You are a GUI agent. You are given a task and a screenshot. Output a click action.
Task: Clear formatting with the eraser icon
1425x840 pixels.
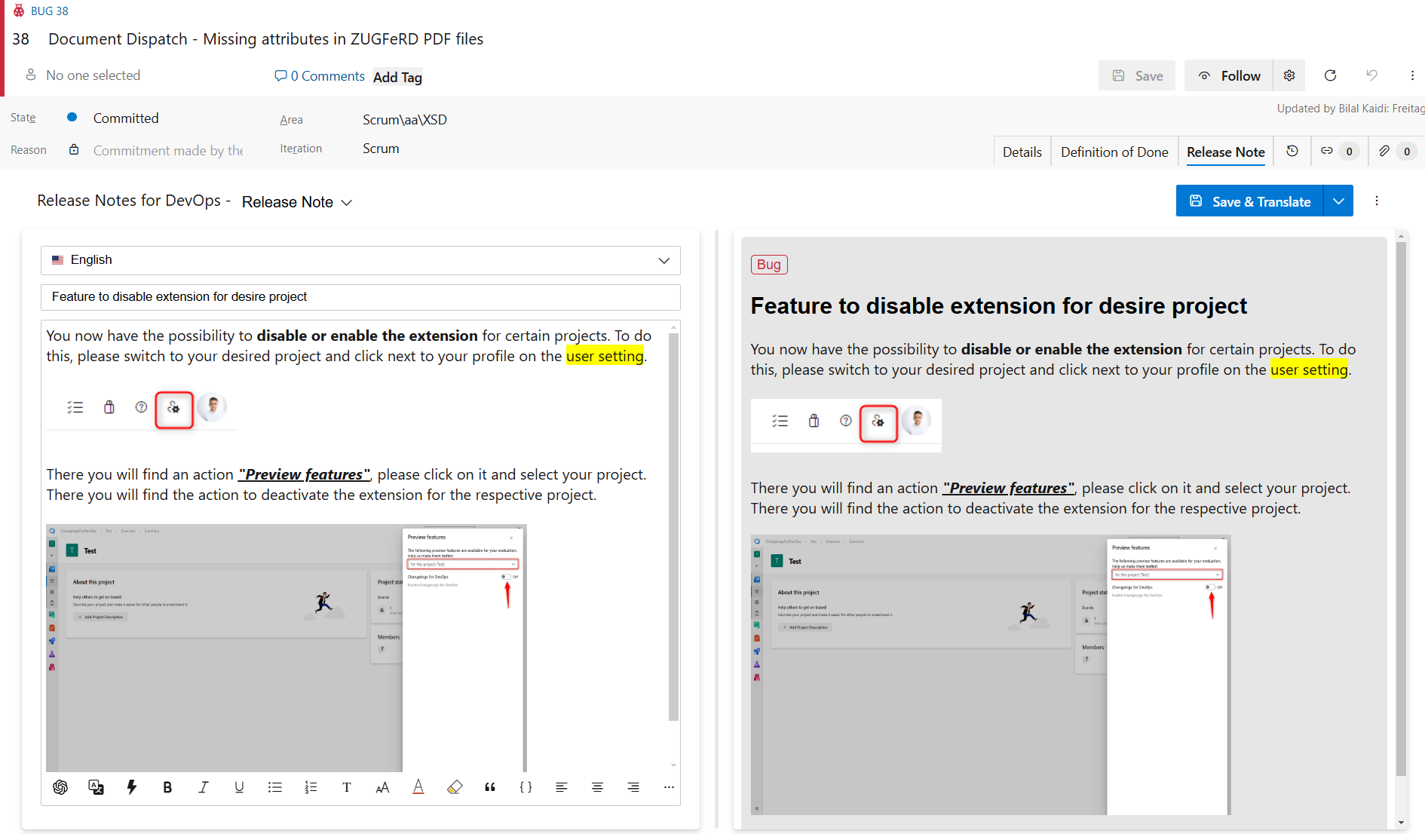(455, 787)
